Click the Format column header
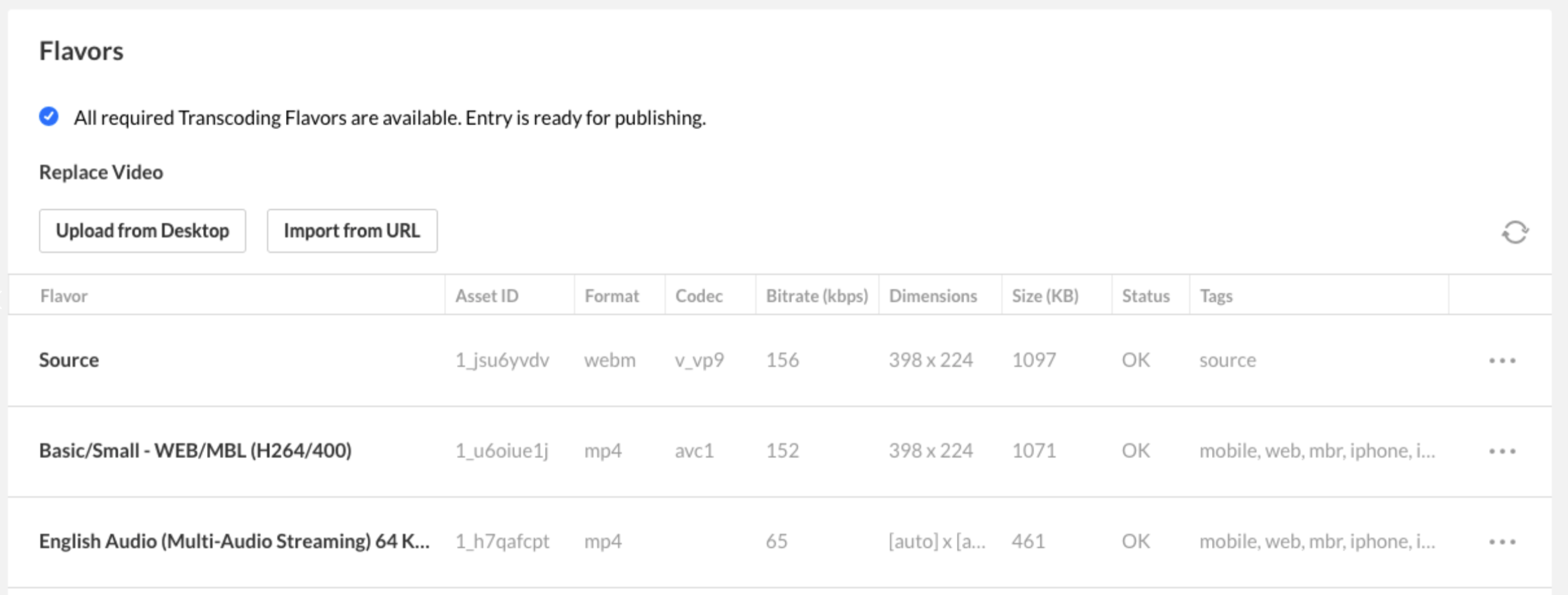1568x595 pixels. coord(611,296)
